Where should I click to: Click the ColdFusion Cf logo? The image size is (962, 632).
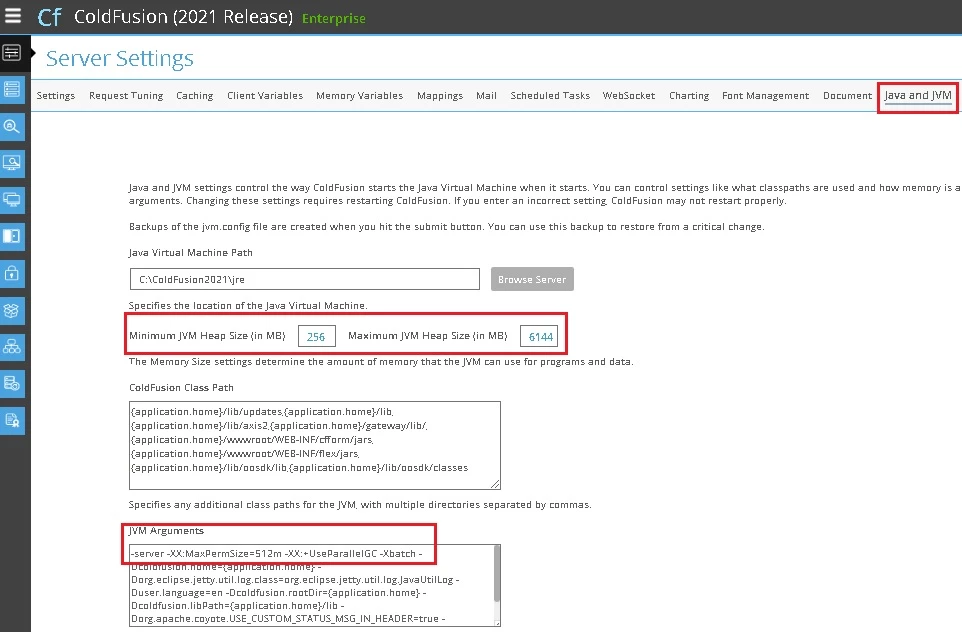(49, 17)
